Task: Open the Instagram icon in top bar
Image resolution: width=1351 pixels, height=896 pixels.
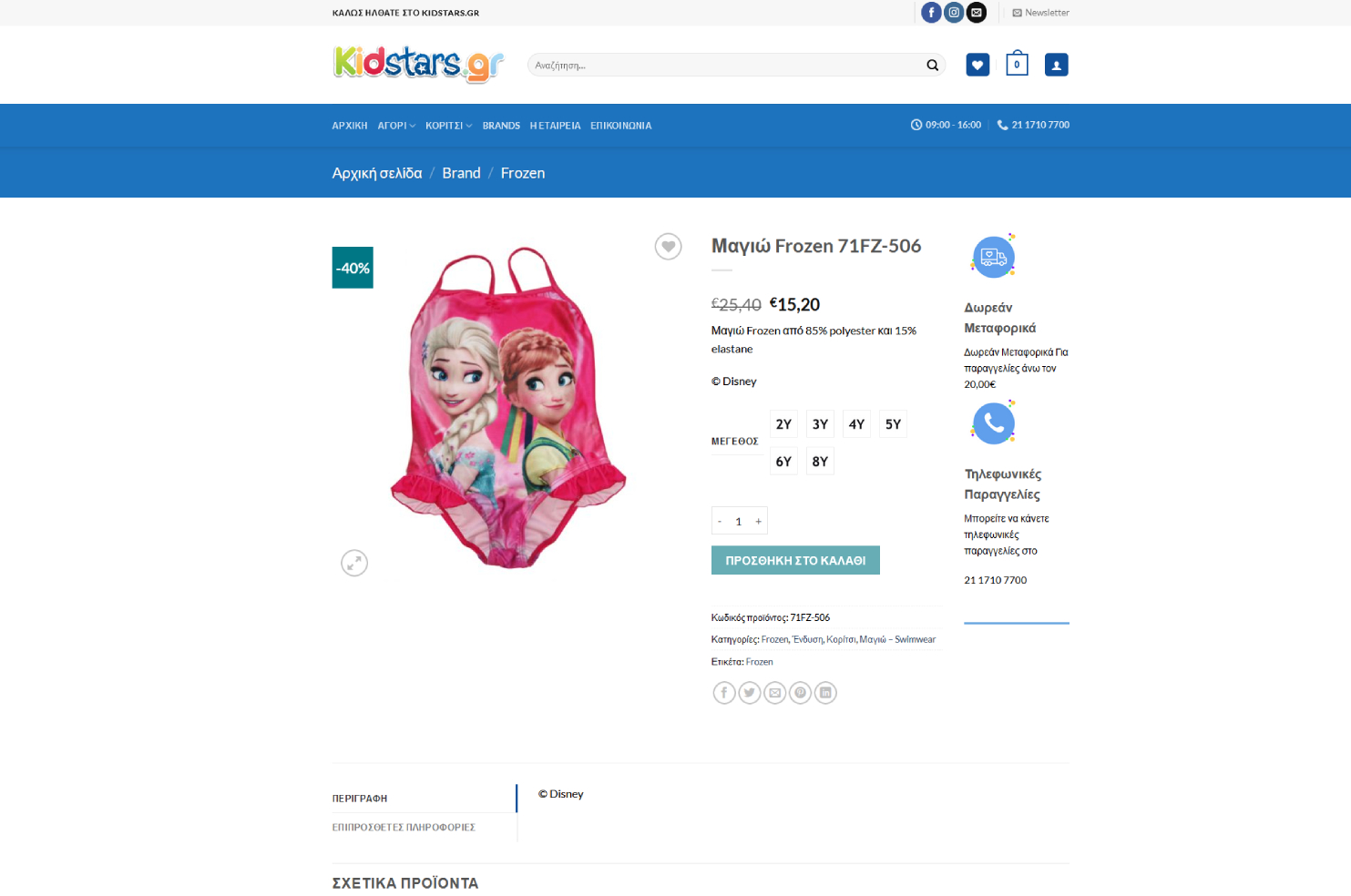Action: click(954, 13)
